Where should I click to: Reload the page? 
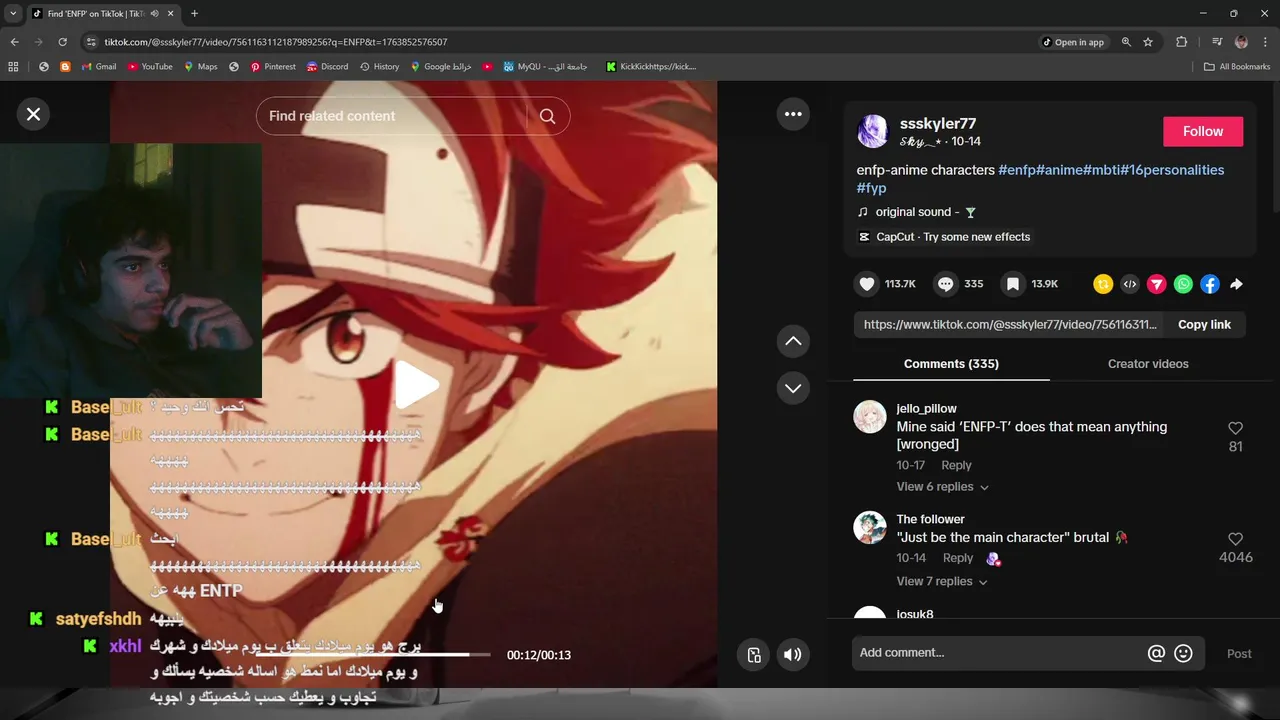tap(62, 42)
